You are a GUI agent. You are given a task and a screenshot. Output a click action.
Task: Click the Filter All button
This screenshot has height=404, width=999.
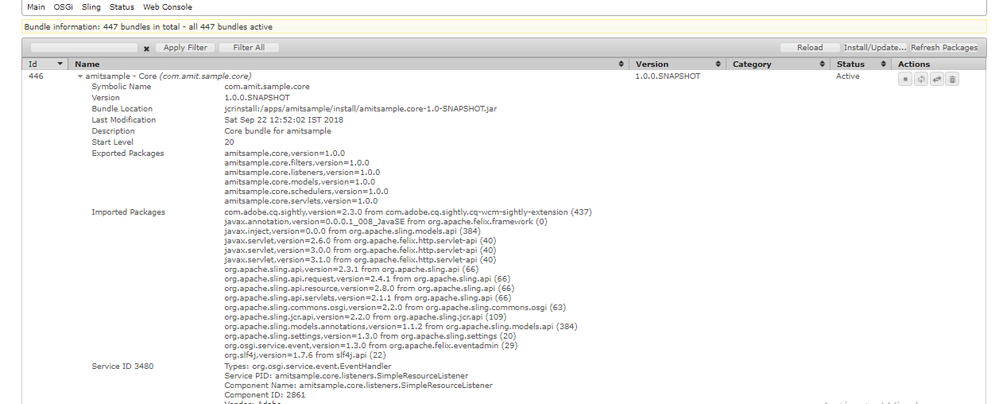[248, 48]
